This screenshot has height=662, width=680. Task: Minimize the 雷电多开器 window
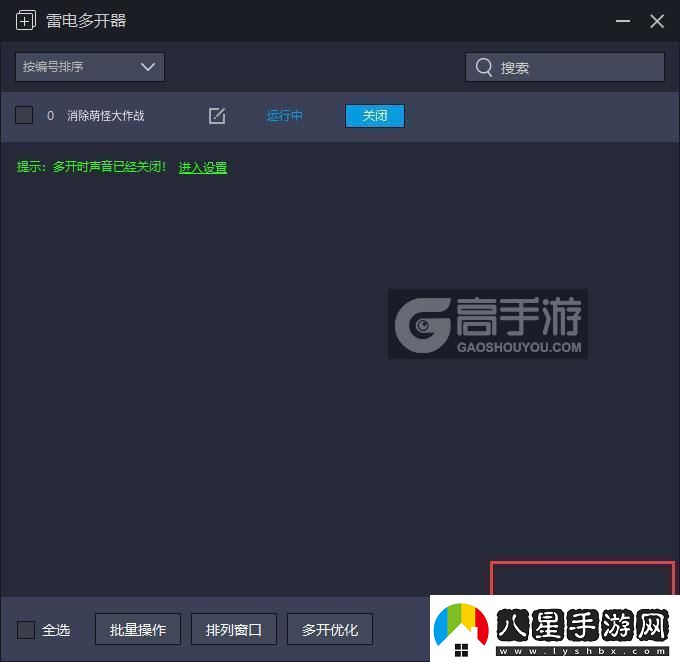(x=623, y=21)
